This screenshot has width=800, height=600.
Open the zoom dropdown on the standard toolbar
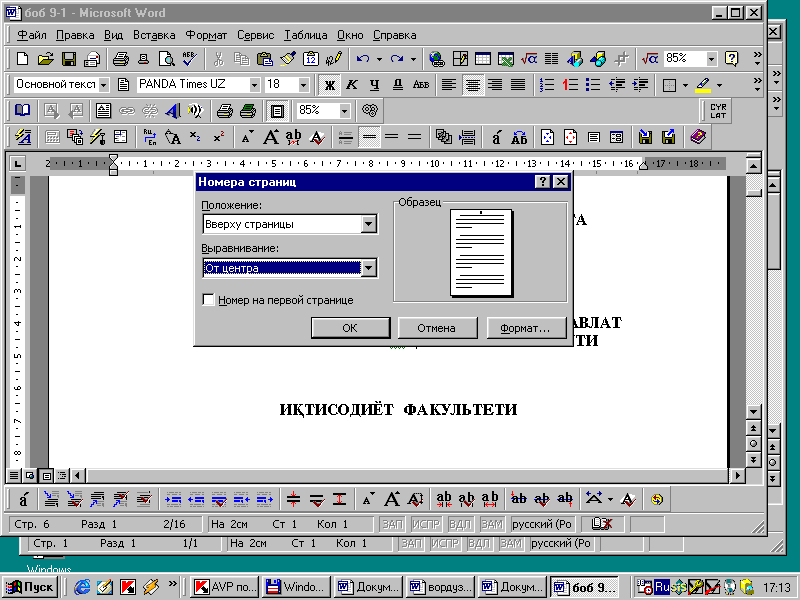click(711, 59)
